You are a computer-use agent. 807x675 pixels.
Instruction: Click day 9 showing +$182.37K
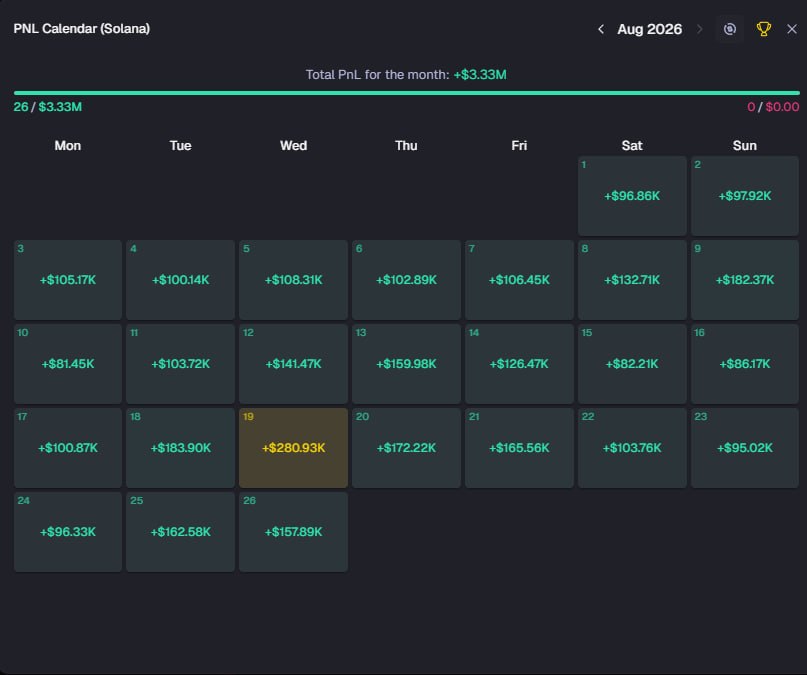[x=745, y=280]
